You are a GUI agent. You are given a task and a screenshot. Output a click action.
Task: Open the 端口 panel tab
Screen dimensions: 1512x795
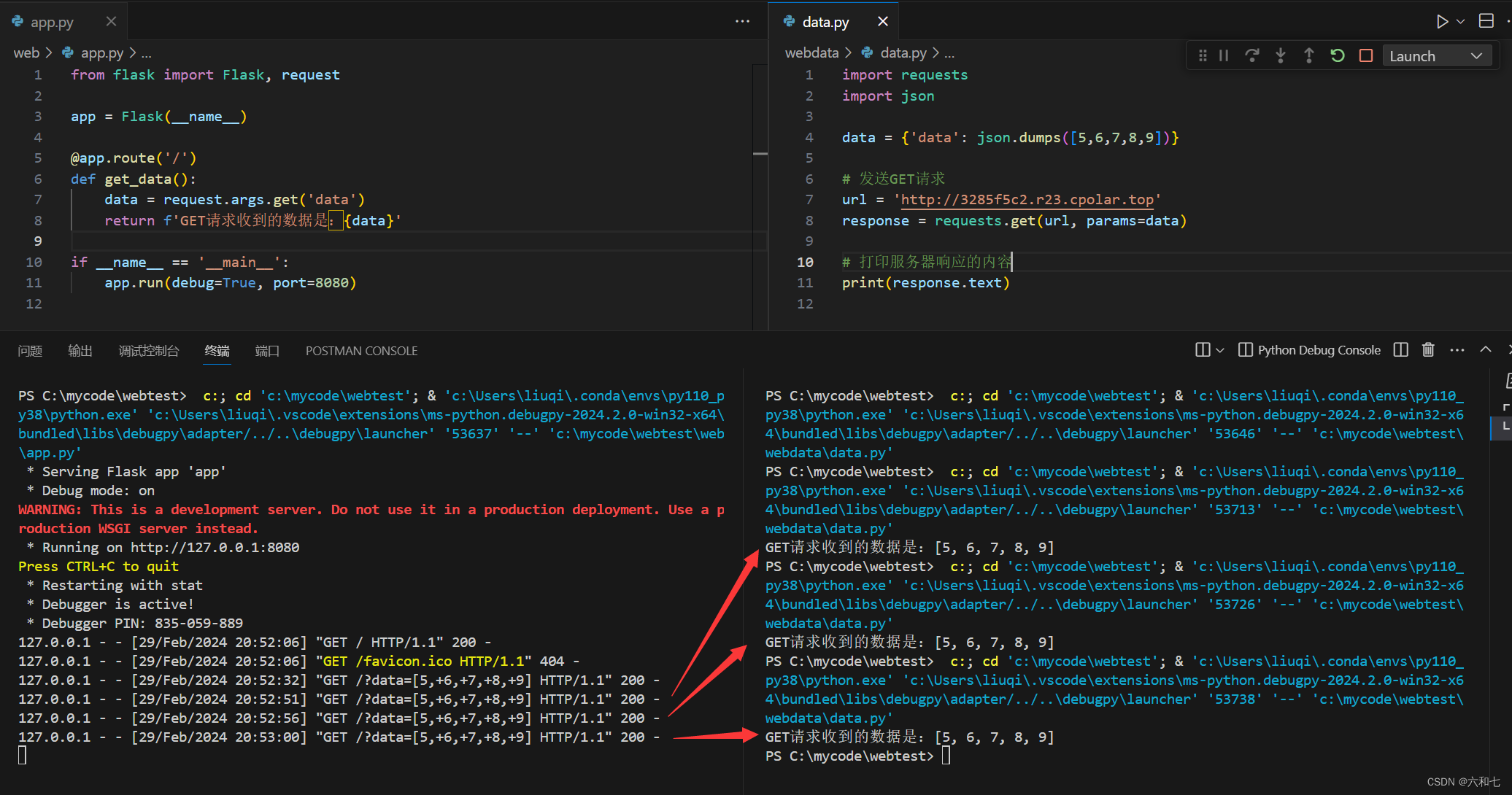[x=267, y=351]
